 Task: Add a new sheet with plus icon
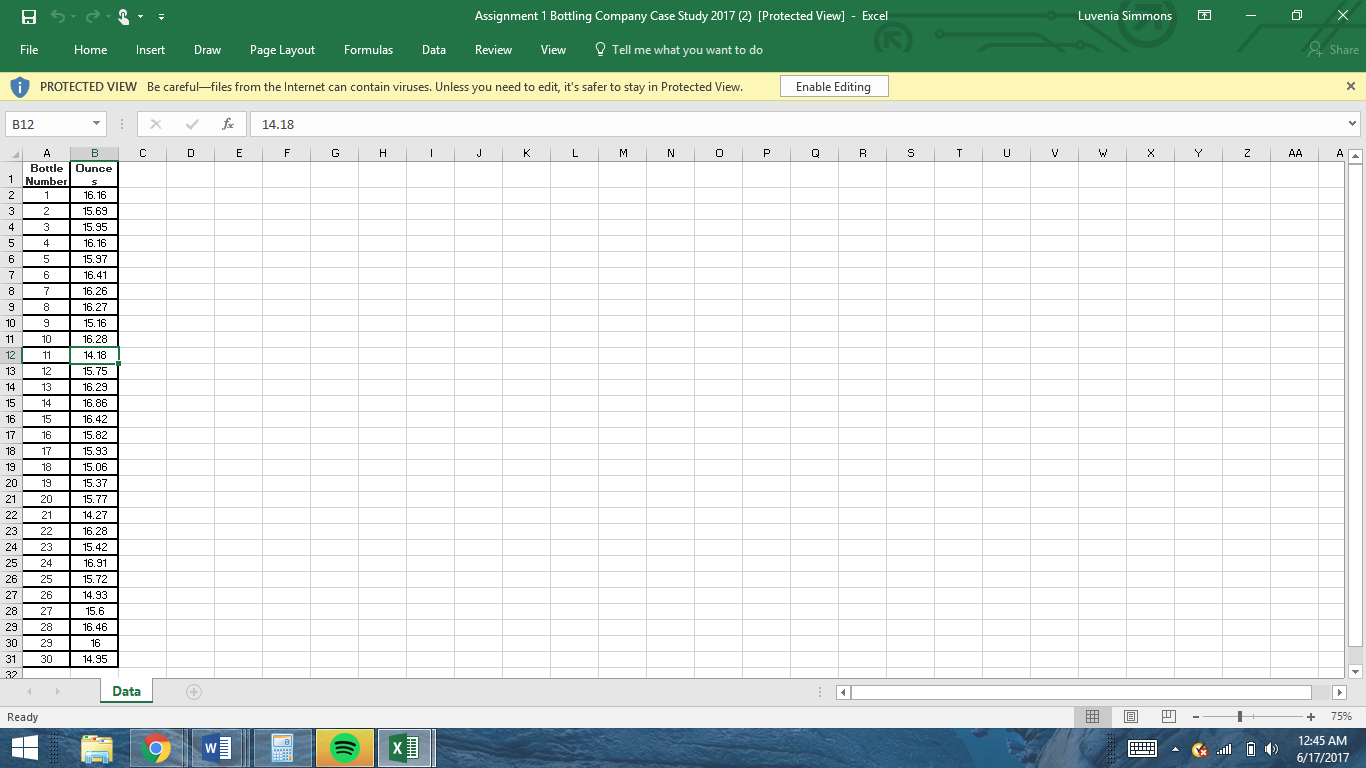193,692
